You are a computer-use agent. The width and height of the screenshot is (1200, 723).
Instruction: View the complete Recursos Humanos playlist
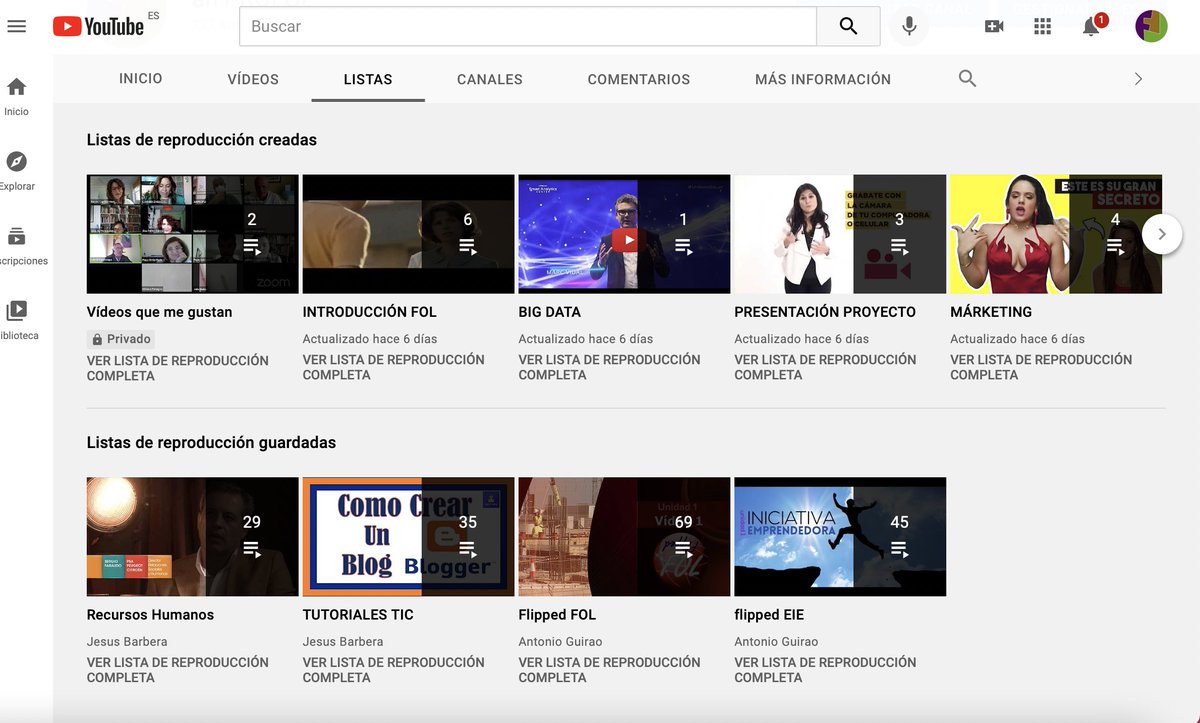(x=176, y=669)
